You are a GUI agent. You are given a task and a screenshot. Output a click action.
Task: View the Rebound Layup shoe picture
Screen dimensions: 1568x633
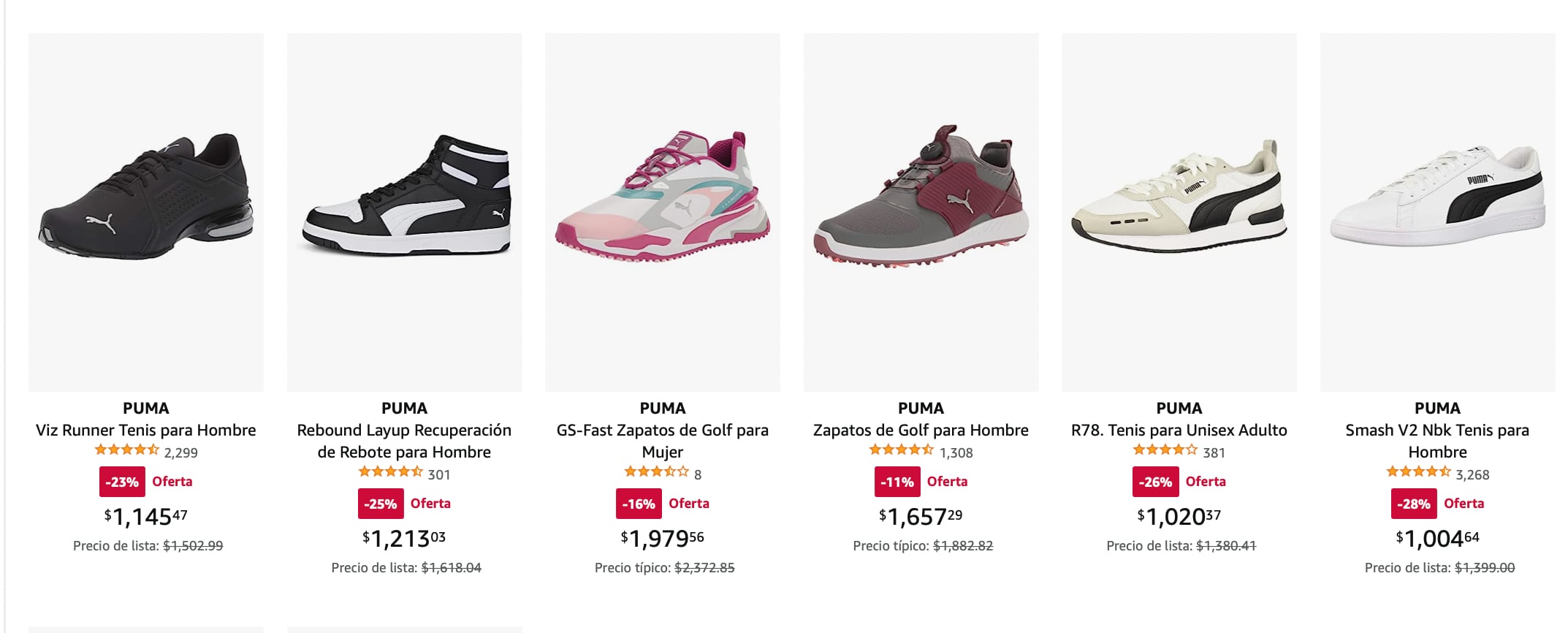pyautogui.click(x=402, y=205)
